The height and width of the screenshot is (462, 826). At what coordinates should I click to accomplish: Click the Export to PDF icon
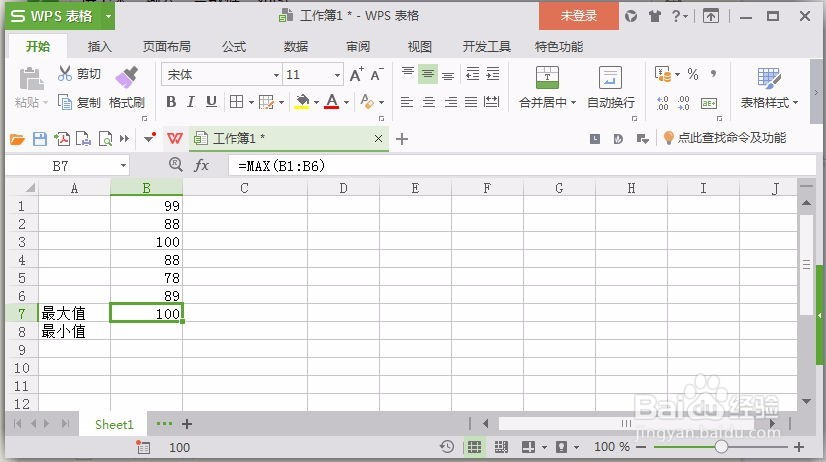coord(62,139)
